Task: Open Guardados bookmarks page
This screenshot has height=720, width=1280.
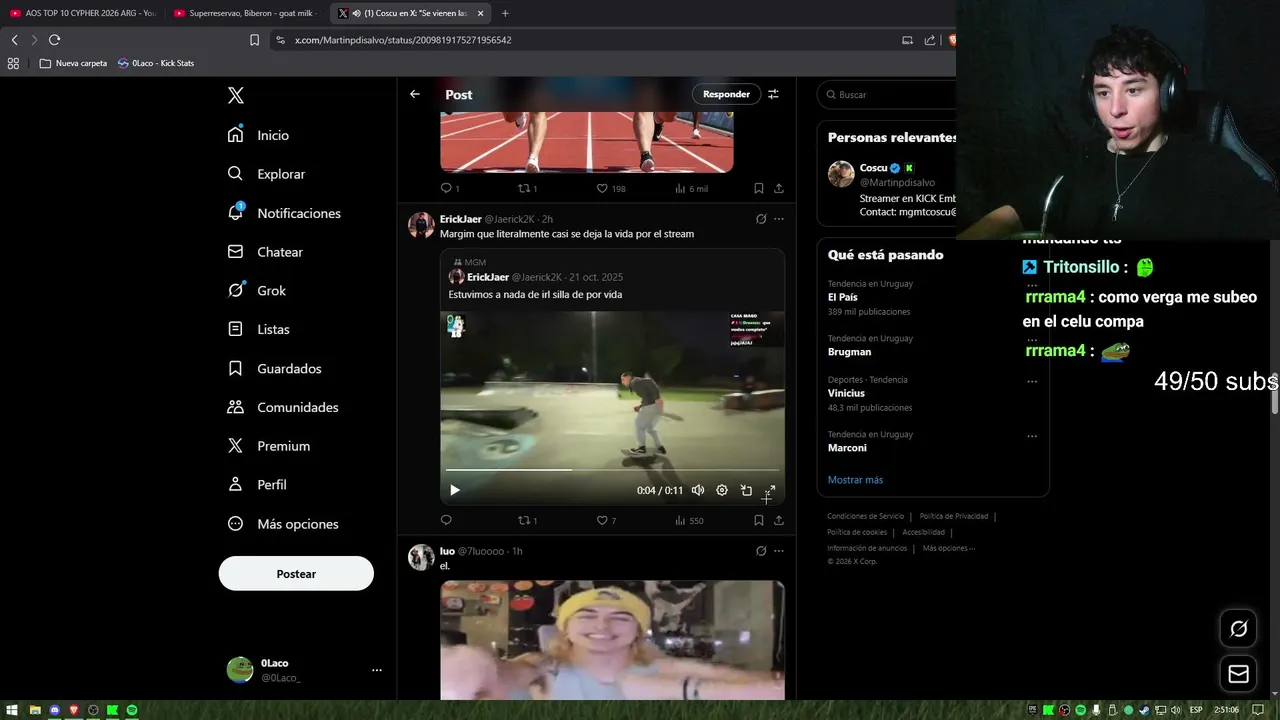Action: 275,369
